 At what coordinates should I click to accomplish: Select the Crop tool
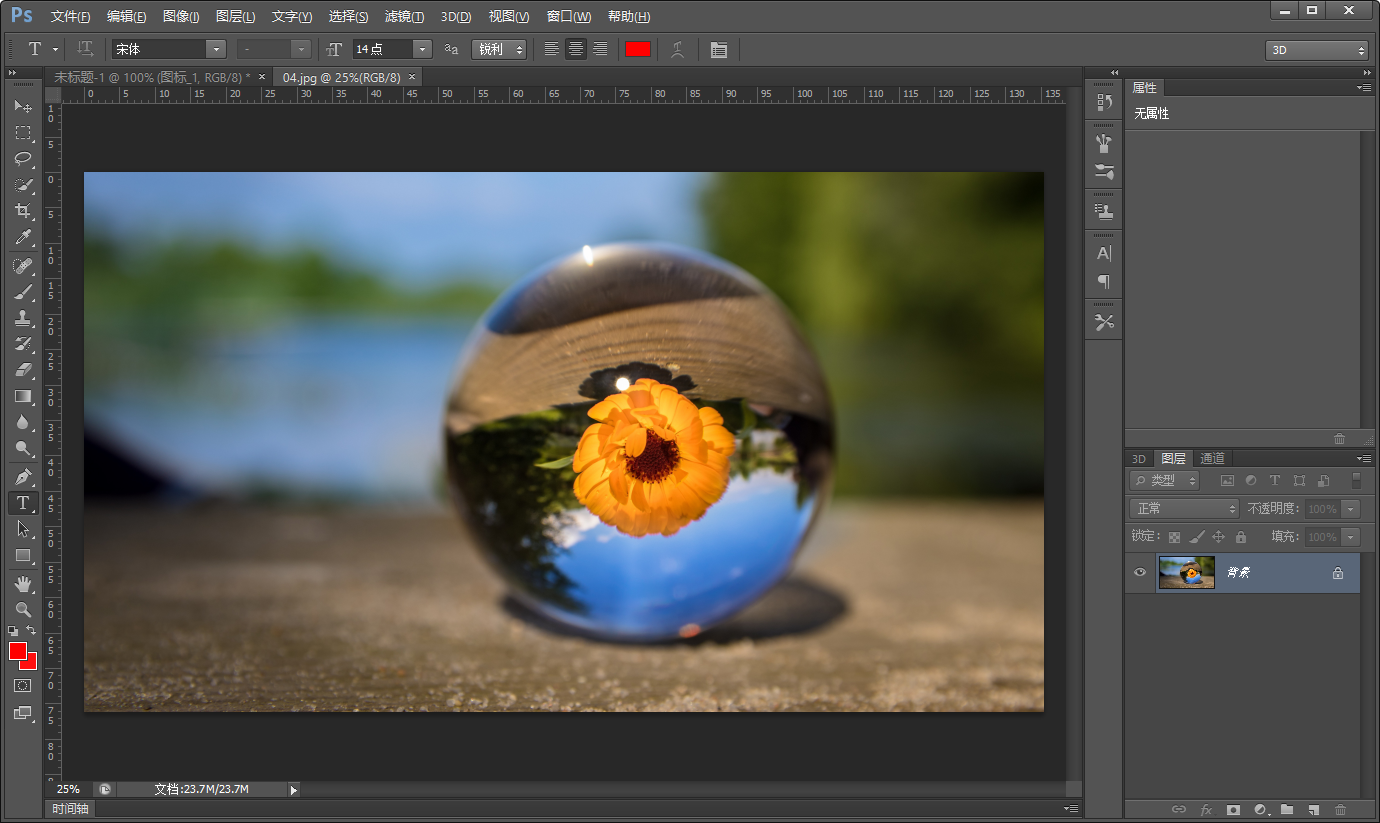tap(22, 211)
